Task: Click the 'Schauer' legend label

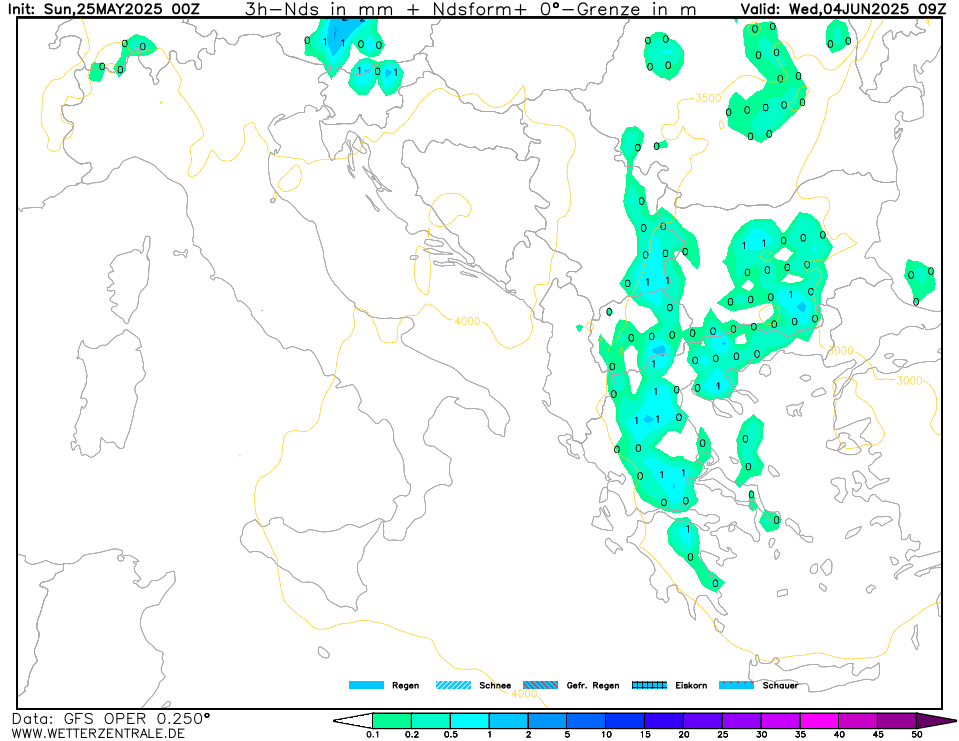Action: tap(780, 685)
